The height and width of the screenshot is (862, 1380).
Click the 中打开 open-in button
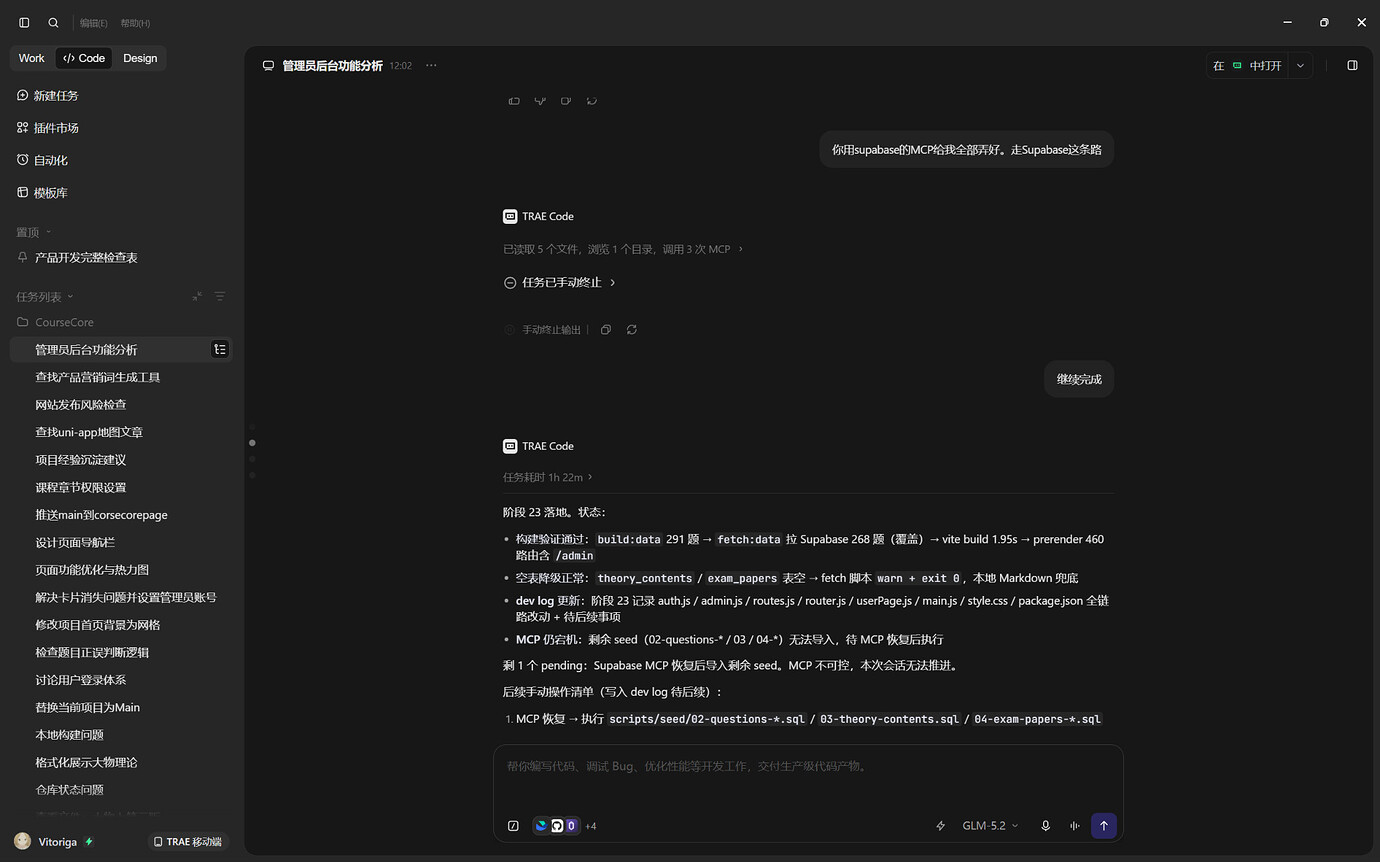coord(1247,65)
